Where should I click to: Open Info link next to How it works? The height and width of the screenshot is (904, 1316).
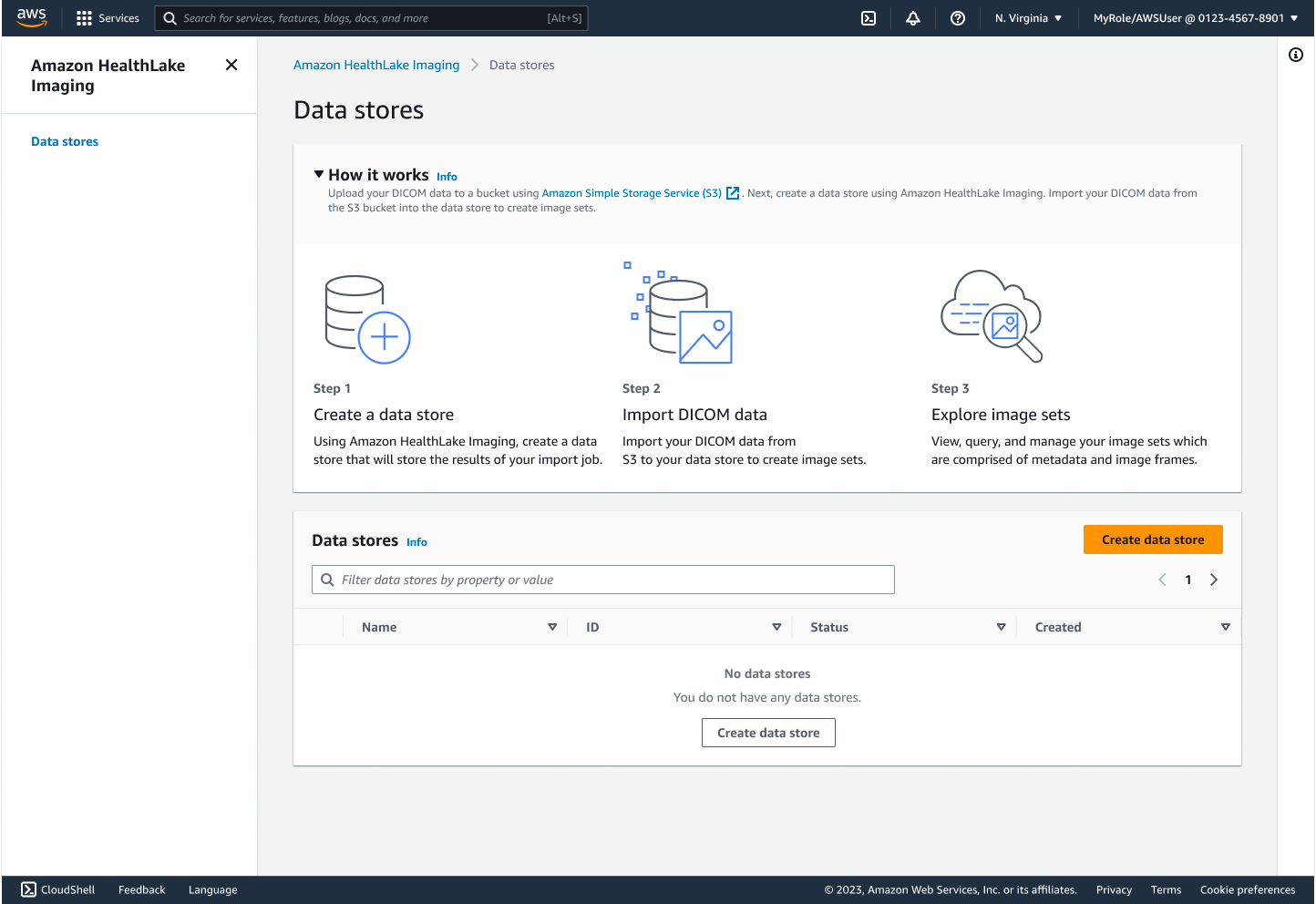point(447,177)
